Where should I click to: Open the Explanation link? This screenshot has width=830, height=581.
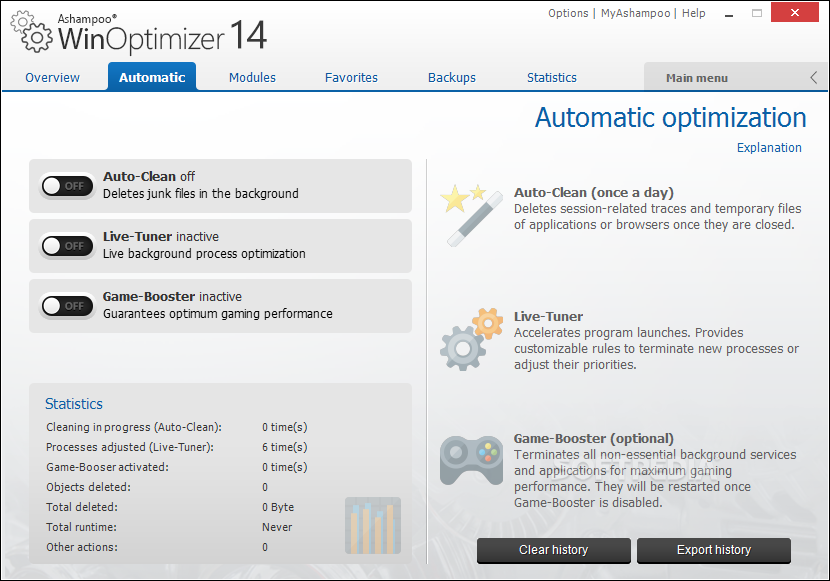pos(769,148)
